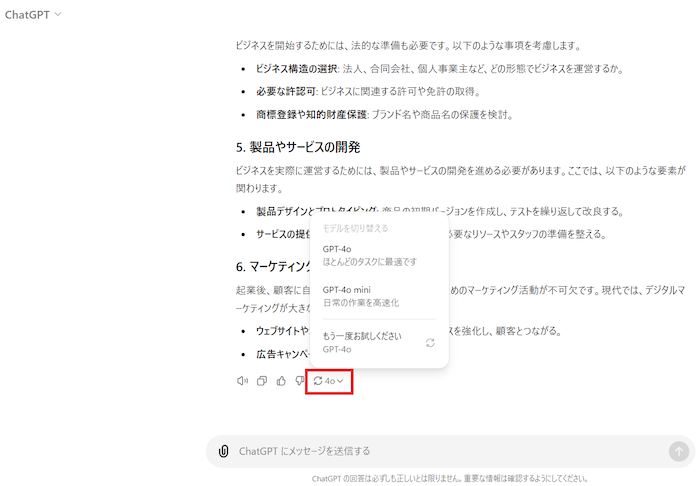Viewport: 700px width, 486px height.
Task: Click the thumbs down icon
Action: pyautogui.click(x=300, y=381)
